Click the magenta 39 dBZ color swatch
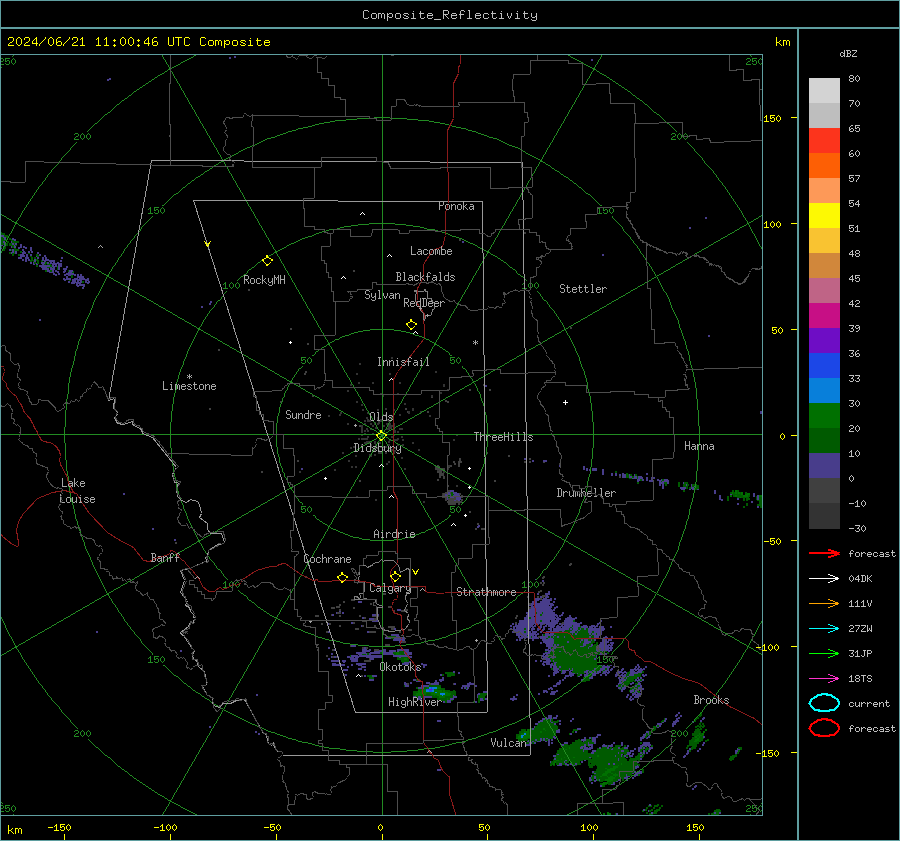The height and width of the screenshot is (841, 900). tap(824, 316)
